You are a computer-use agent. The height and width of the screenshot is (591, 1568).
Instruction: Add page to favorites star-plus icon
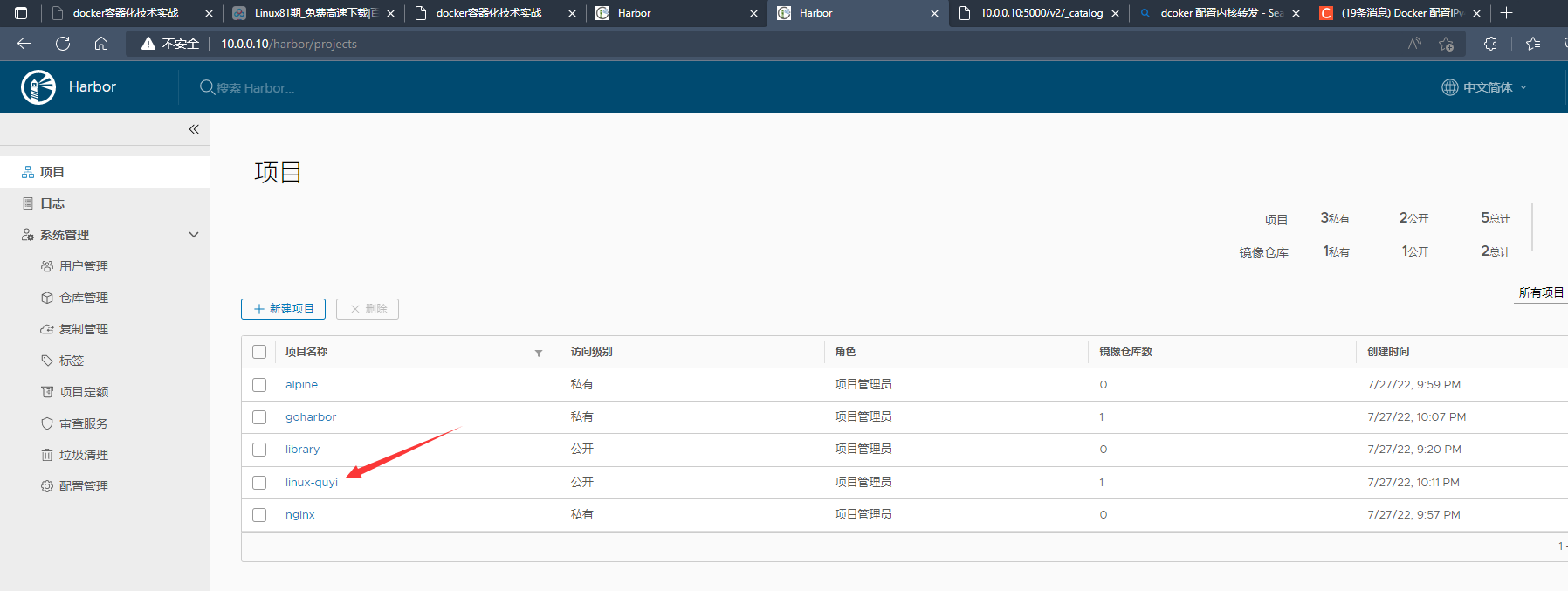1447,44
